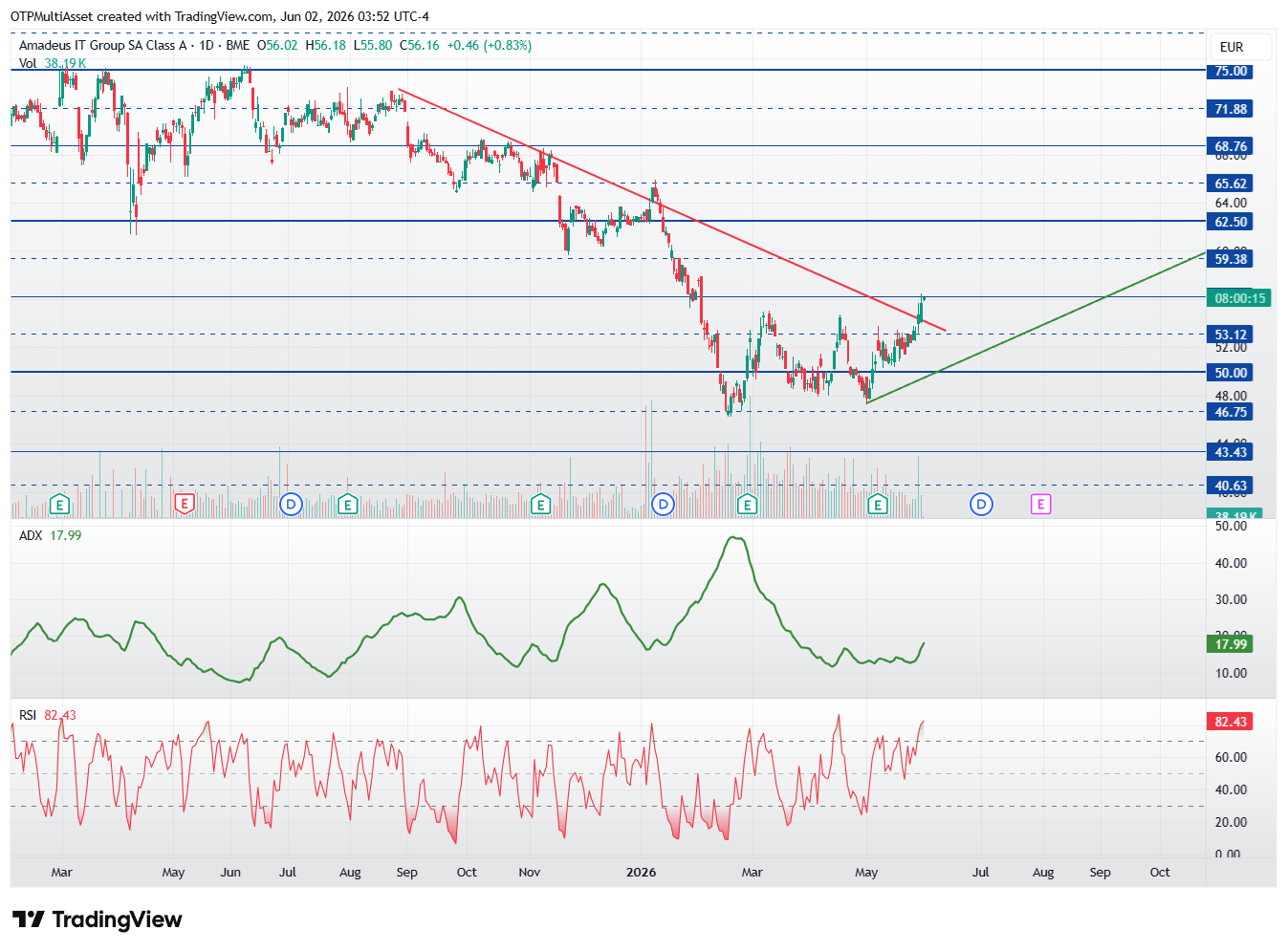
Task: Select the 50.00 support level label
Action: coord(1230,373)
